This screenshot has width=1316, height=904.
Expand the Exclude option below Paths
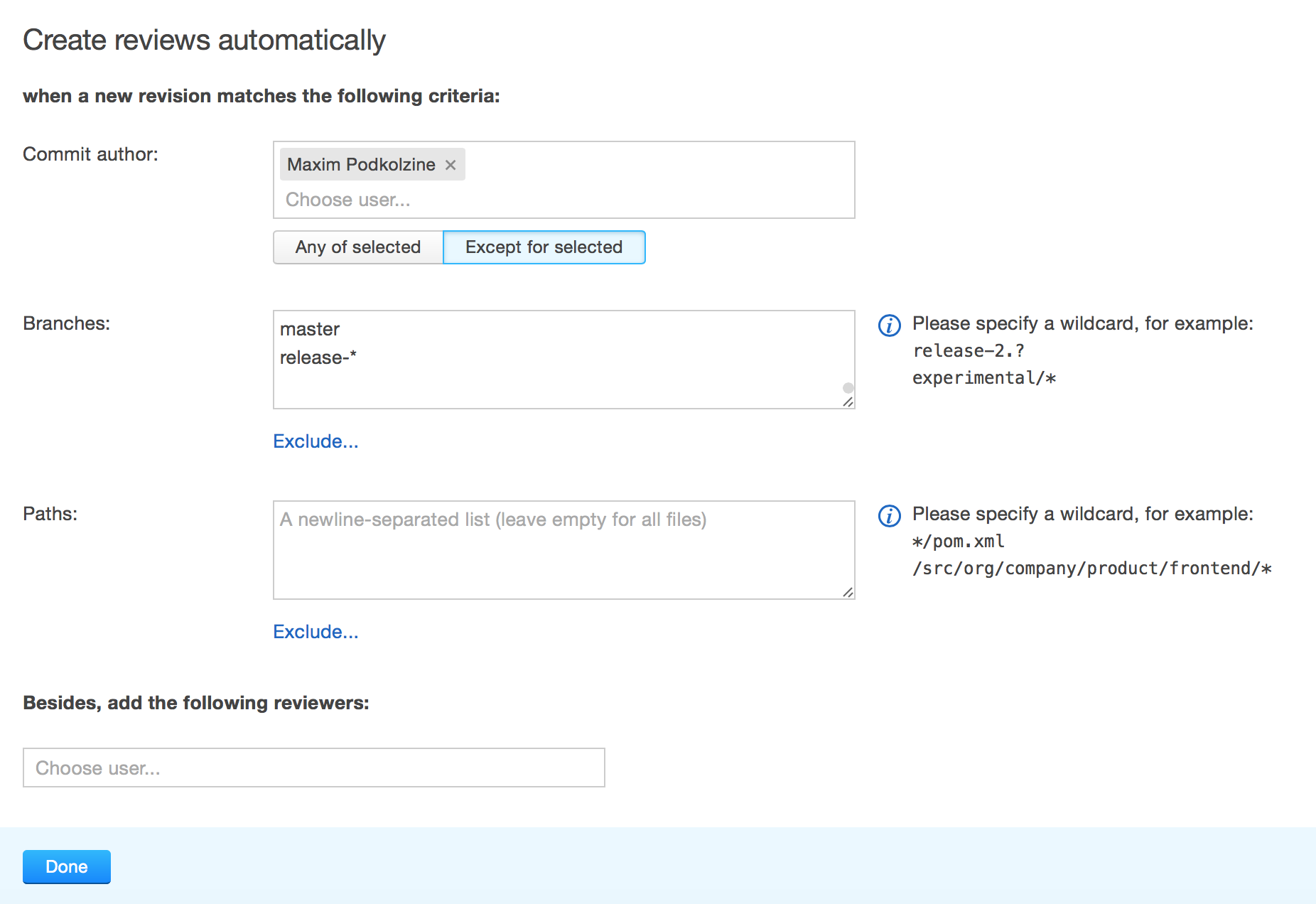315,632
